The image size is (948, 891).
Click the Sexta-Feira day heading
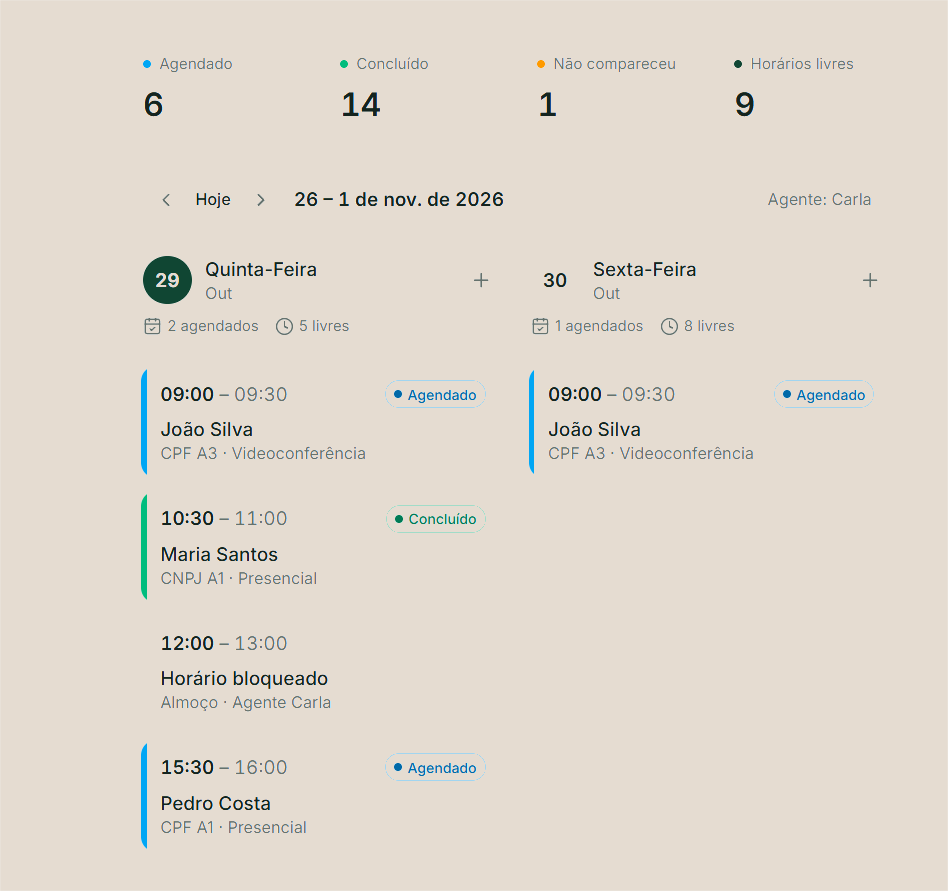[x=644, y=270]
